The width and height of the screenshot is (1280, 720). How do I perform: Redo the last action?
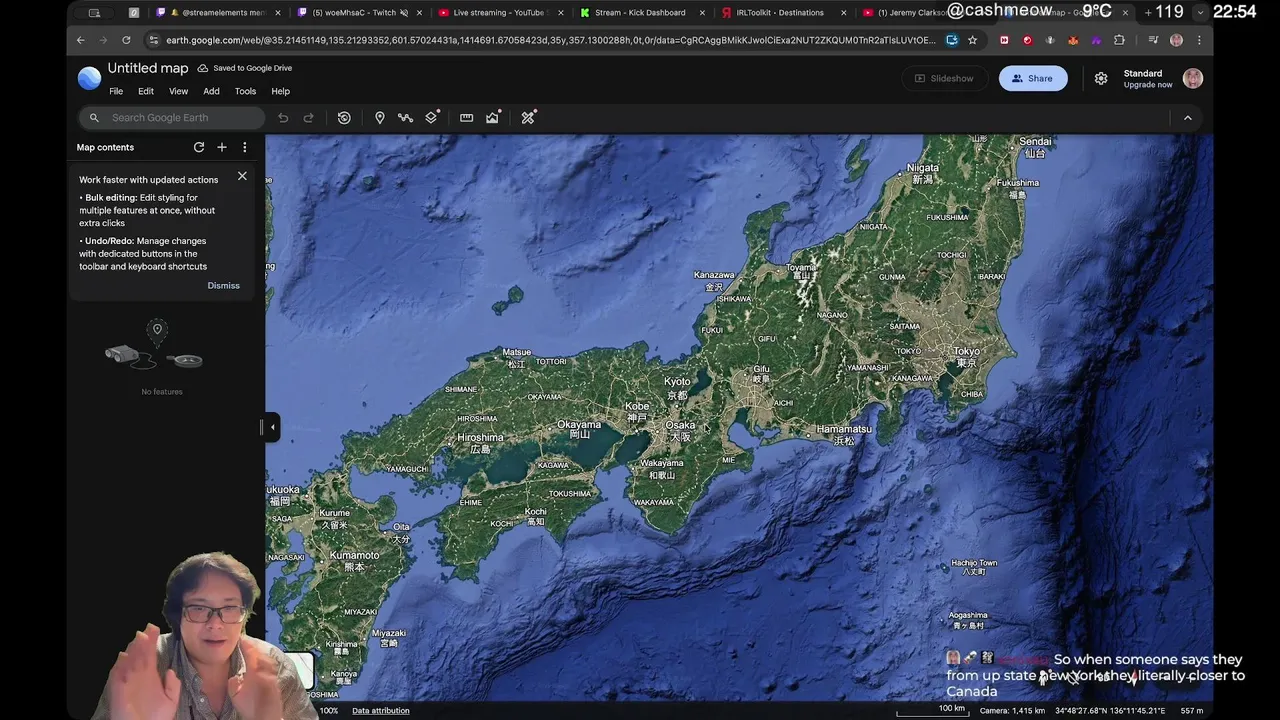click(x=308, y=118)
